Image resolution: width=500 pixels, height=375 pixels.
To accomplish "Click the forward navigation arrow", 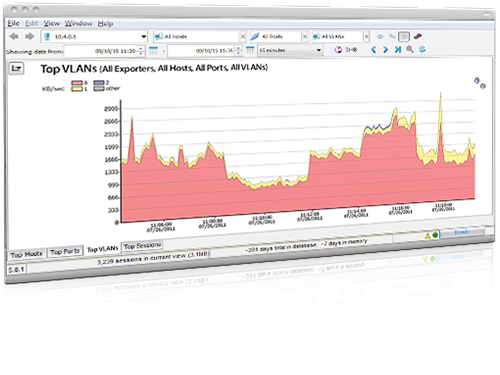I will click(x=30, y=36).
